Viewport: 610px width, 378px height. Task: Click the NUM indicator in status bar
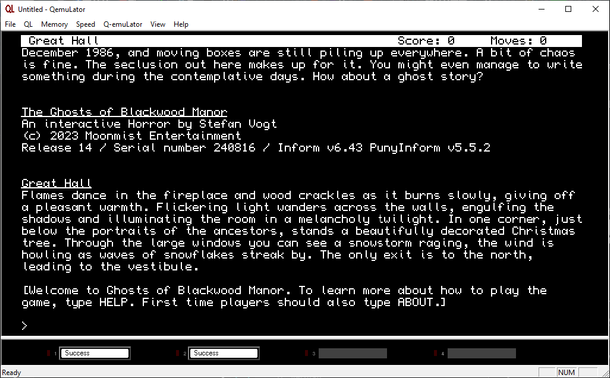566,373
